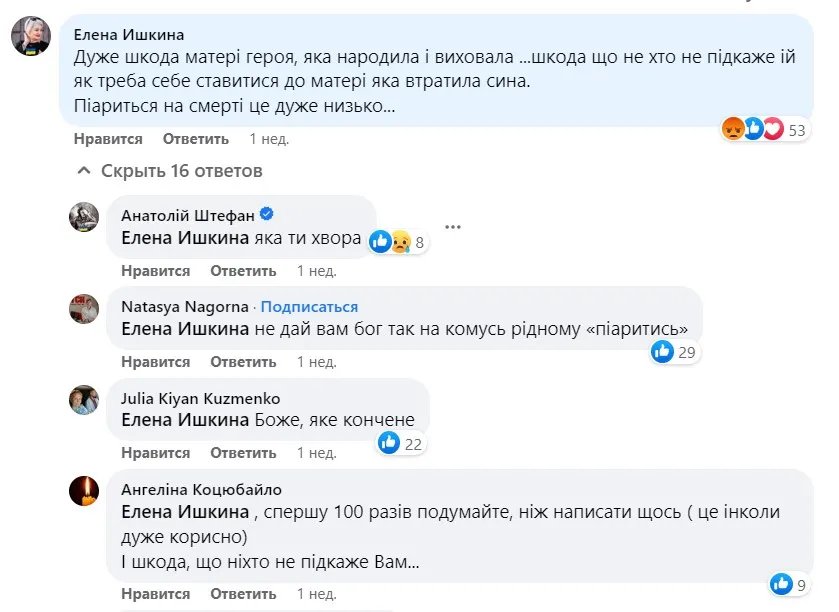View reactions on Елена Ишкина's top comment
Viewport: 839px width, 612px height.
point(766,130)
